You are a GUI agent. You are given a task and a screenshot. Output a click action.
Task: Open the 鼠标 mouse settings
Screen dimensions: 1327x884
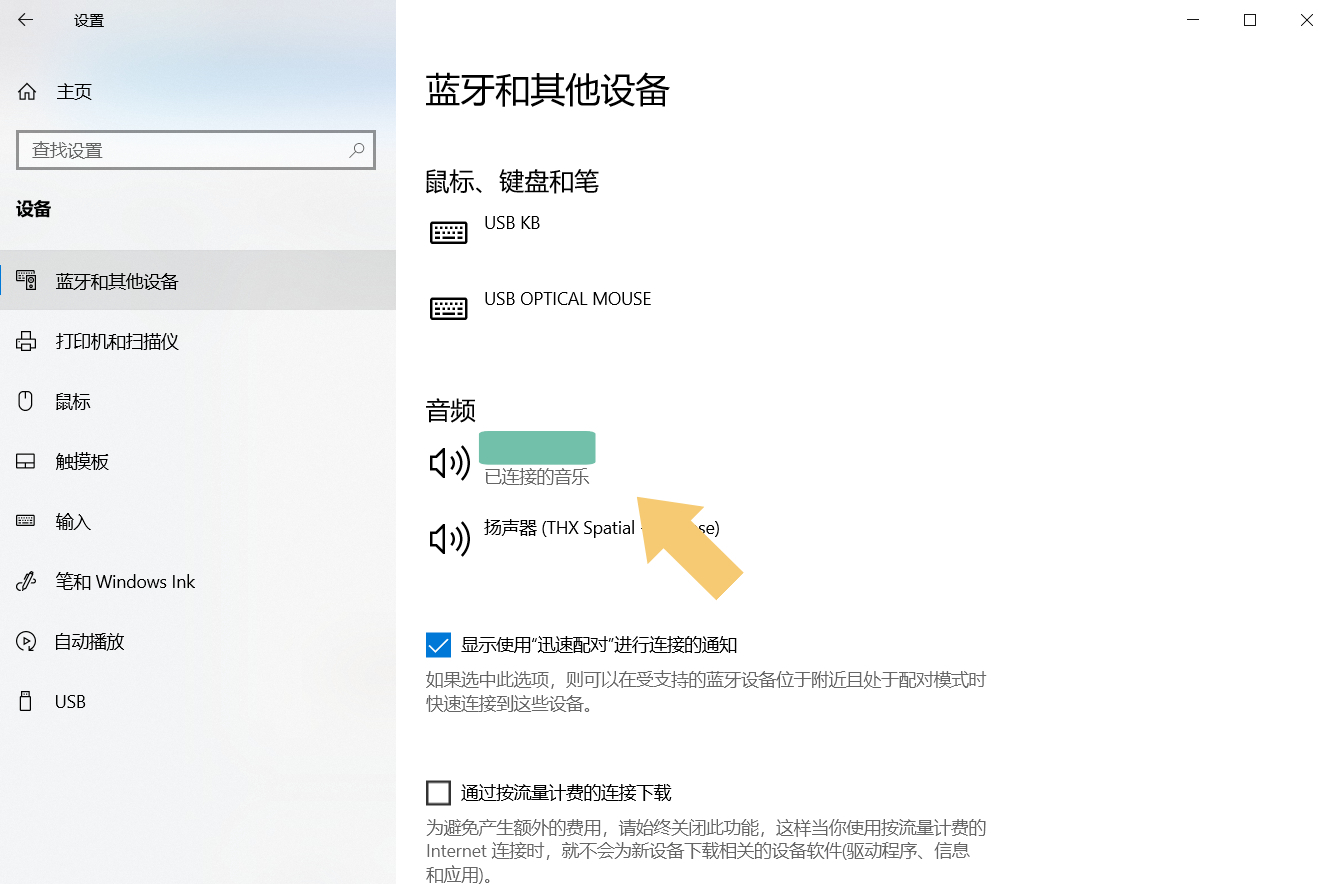[73, 401]
